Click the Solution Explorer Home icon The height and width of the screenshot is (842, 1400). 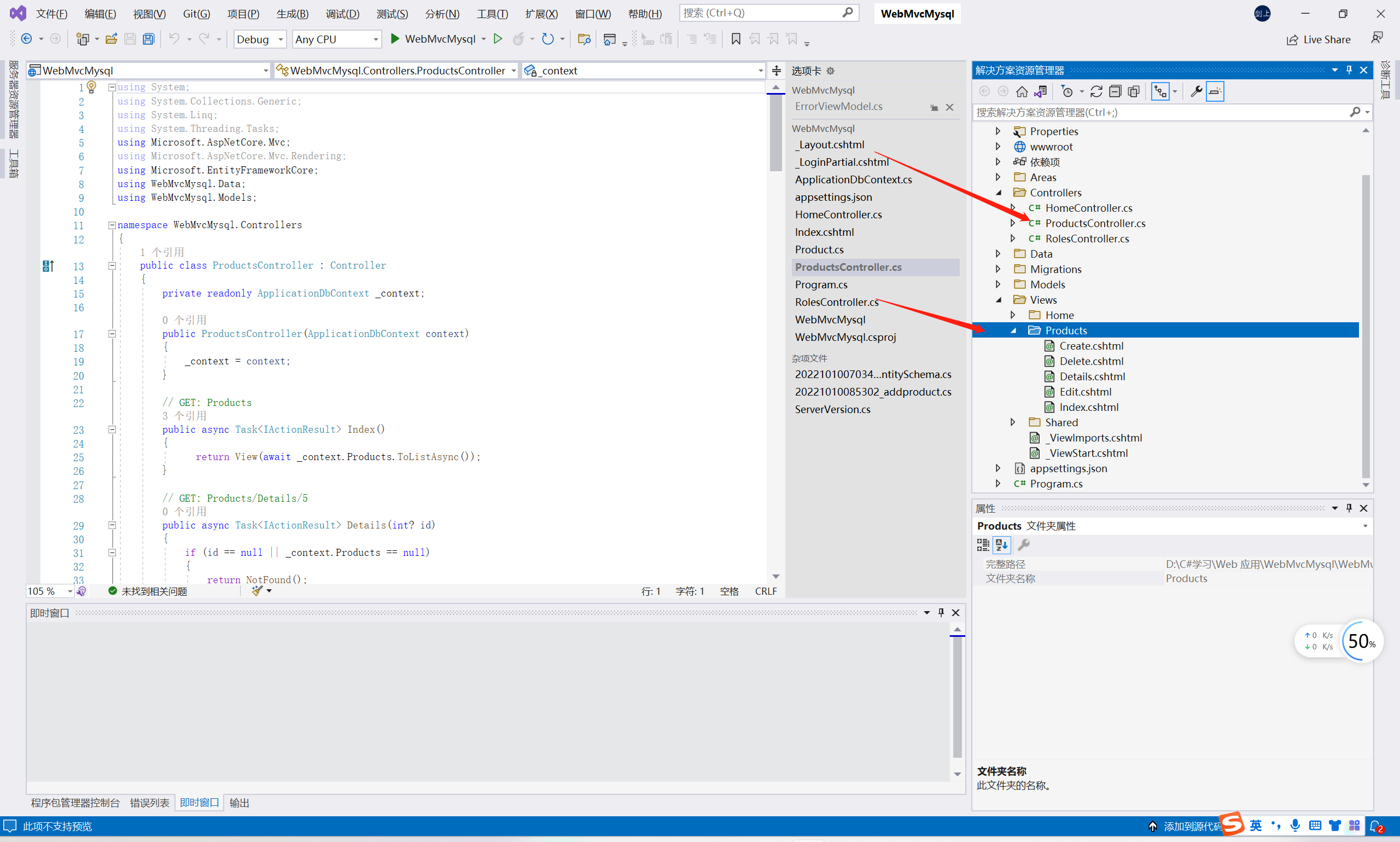(1022, 91)
